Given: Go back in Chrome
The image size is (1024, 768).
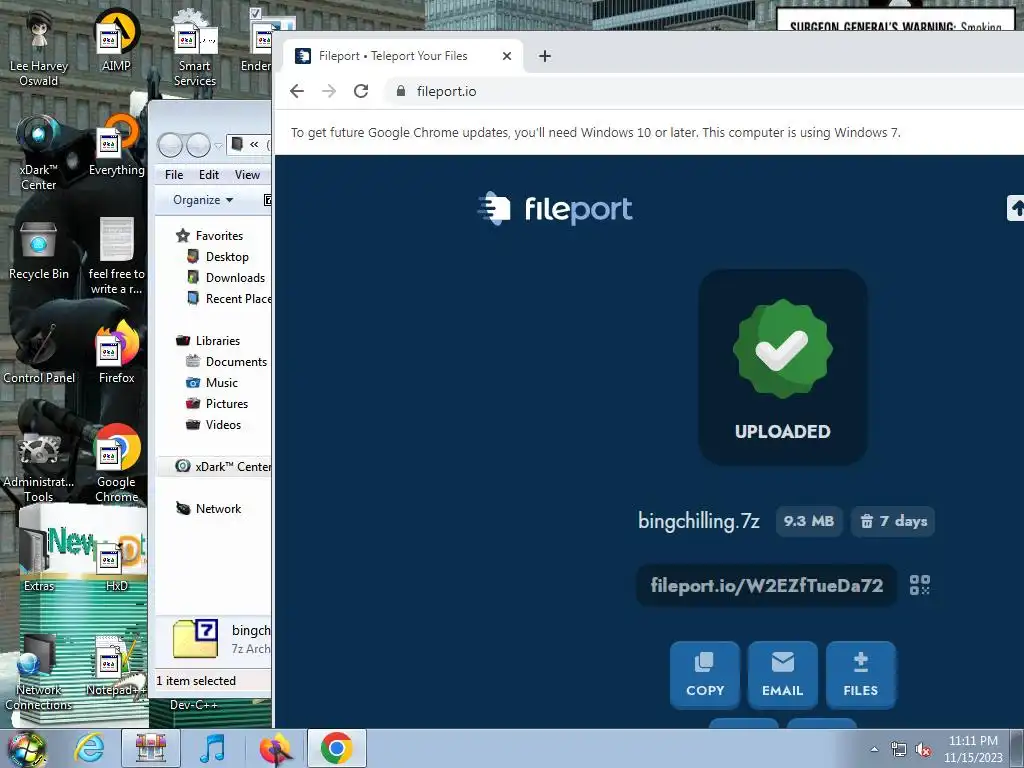Looking at the screenshot, I should click(297, 91).
